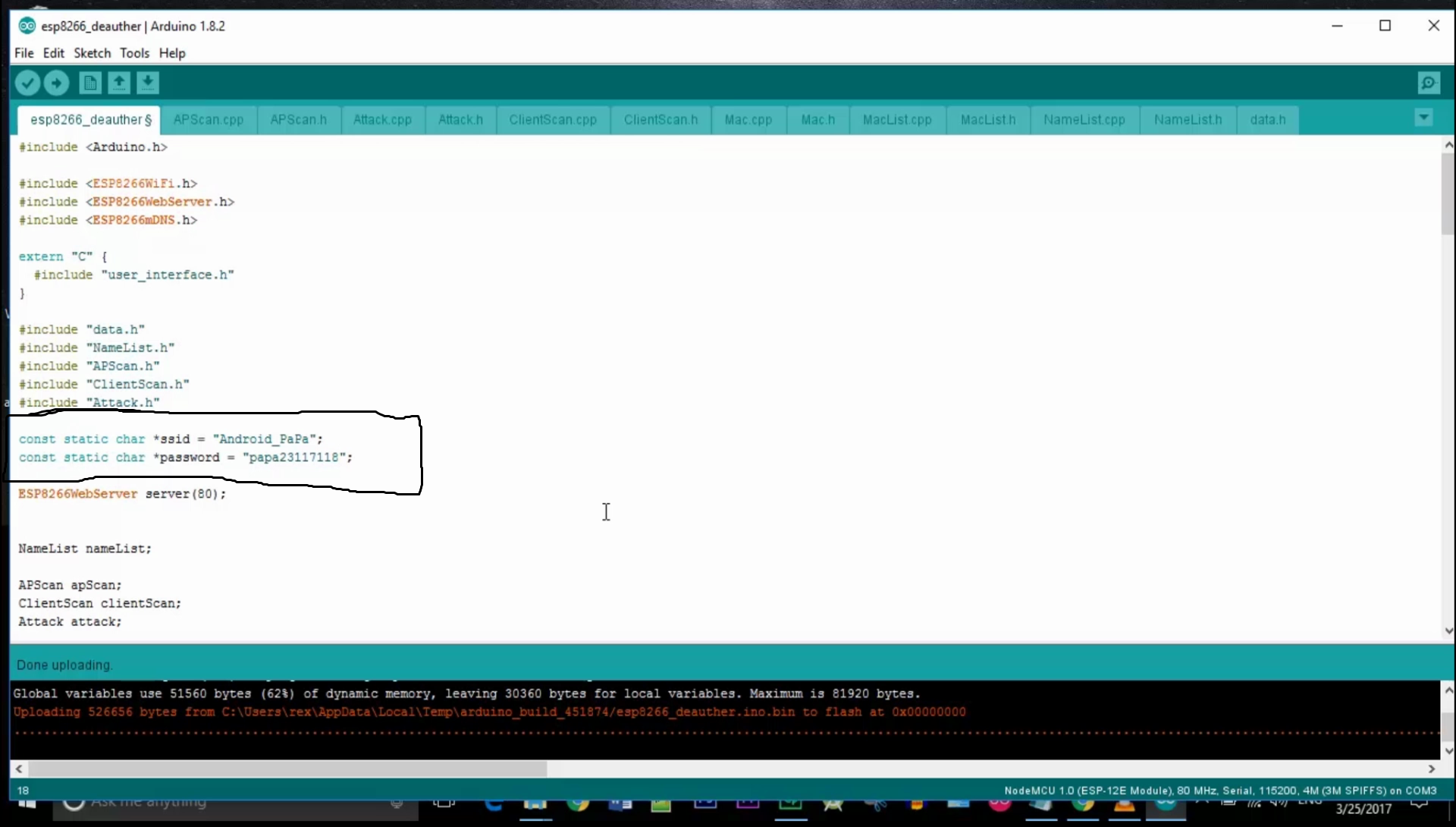This screenshot has width=1456, height=827.
Task: Click the Upload arrow toolbar button
Action: pyautogui.click(x=57, y=83)
